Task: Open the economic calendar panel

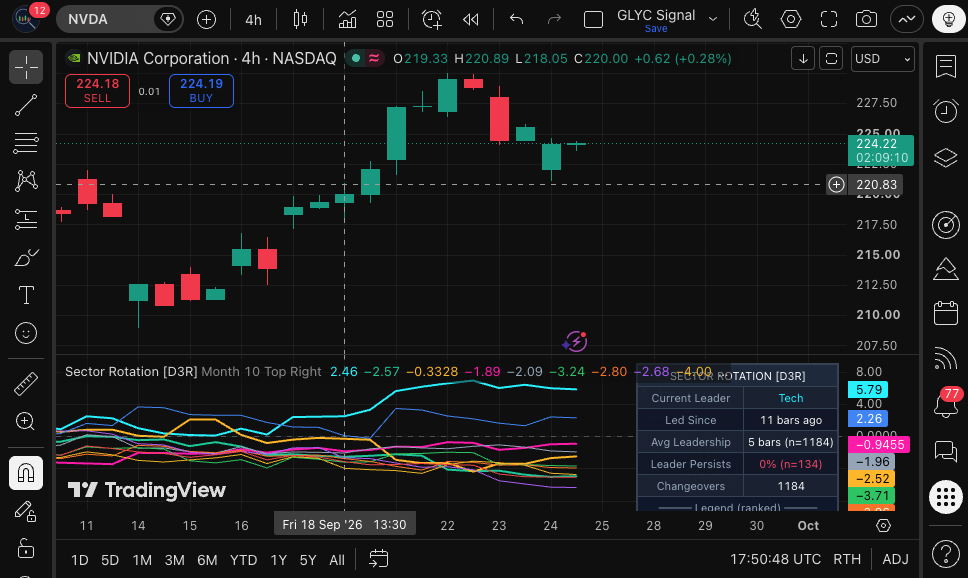Action: click(945, 312)
